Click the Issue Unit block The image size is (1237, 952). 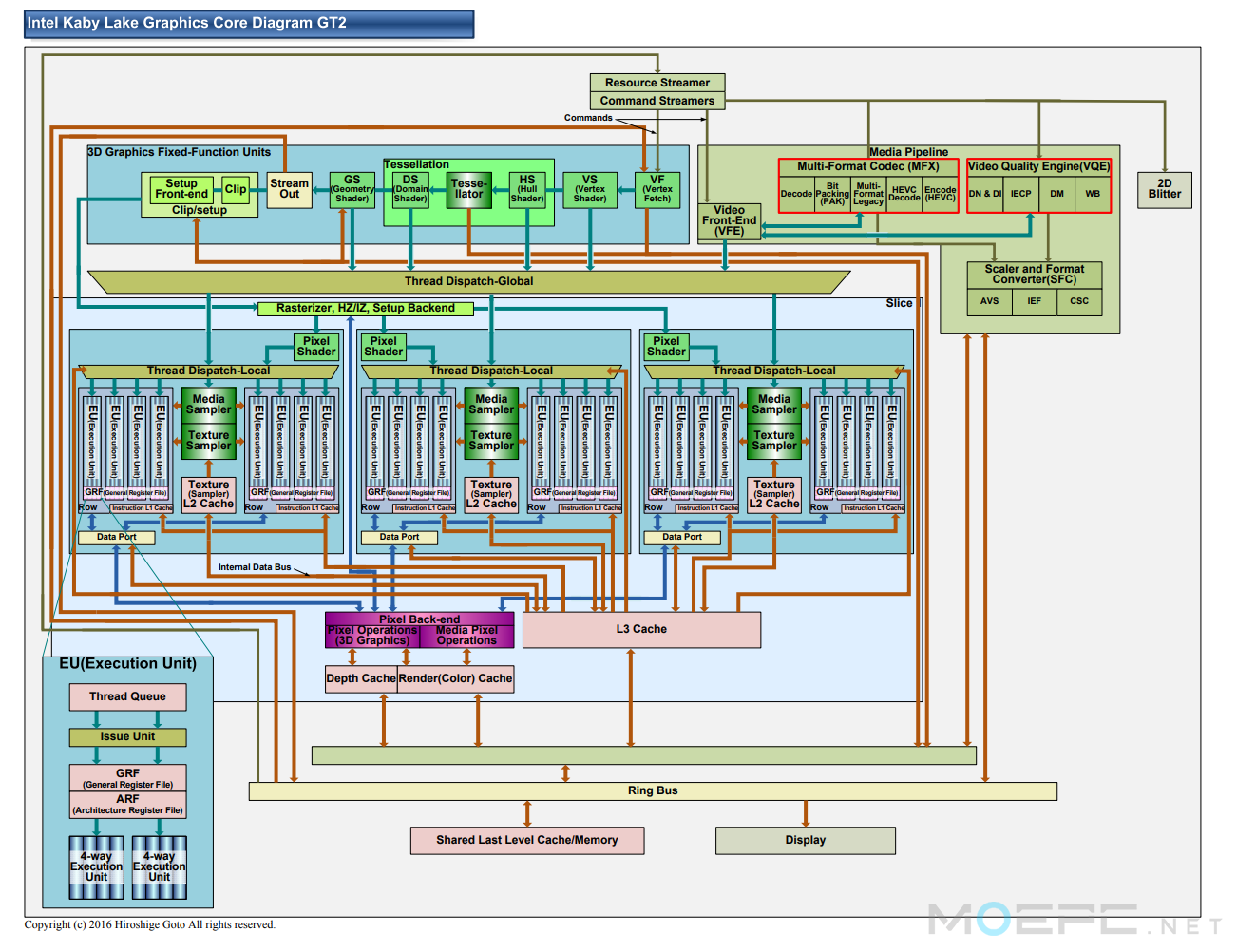click(x=128, y=737)
